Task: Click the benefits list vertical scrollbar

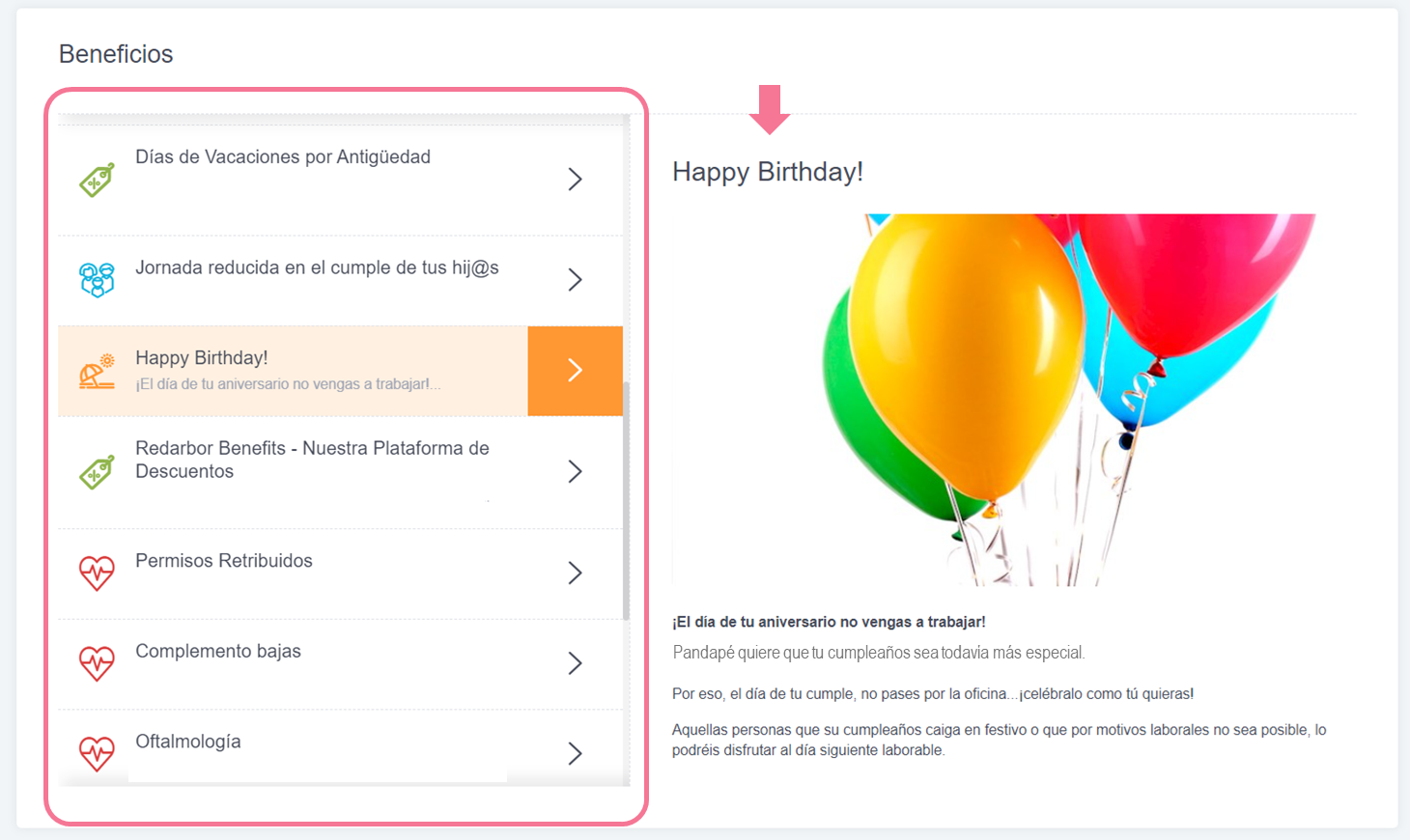Action: click(626, 500)
